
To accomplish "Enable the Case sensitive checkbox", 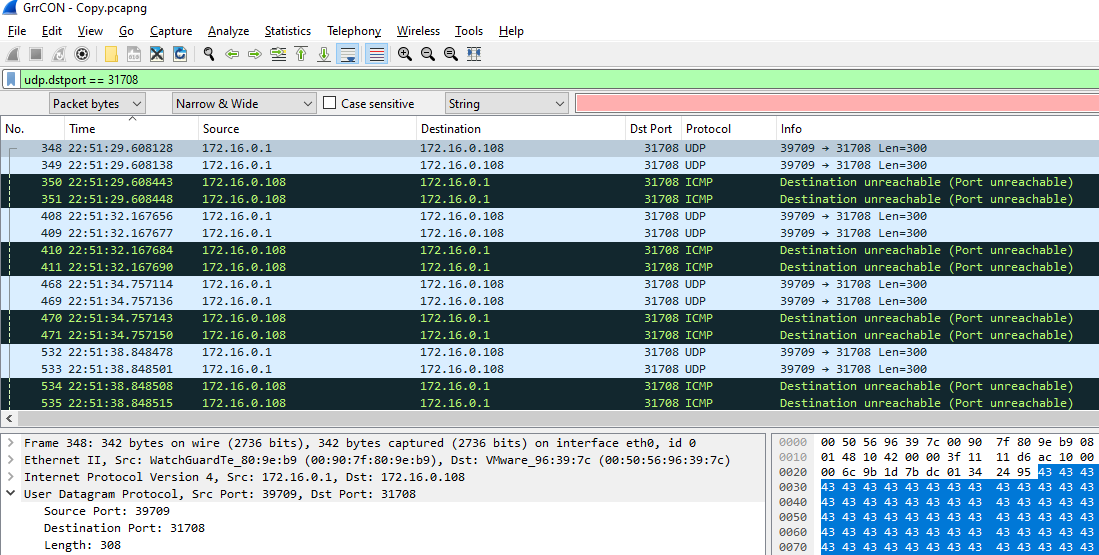I will [x=330, y=103].
